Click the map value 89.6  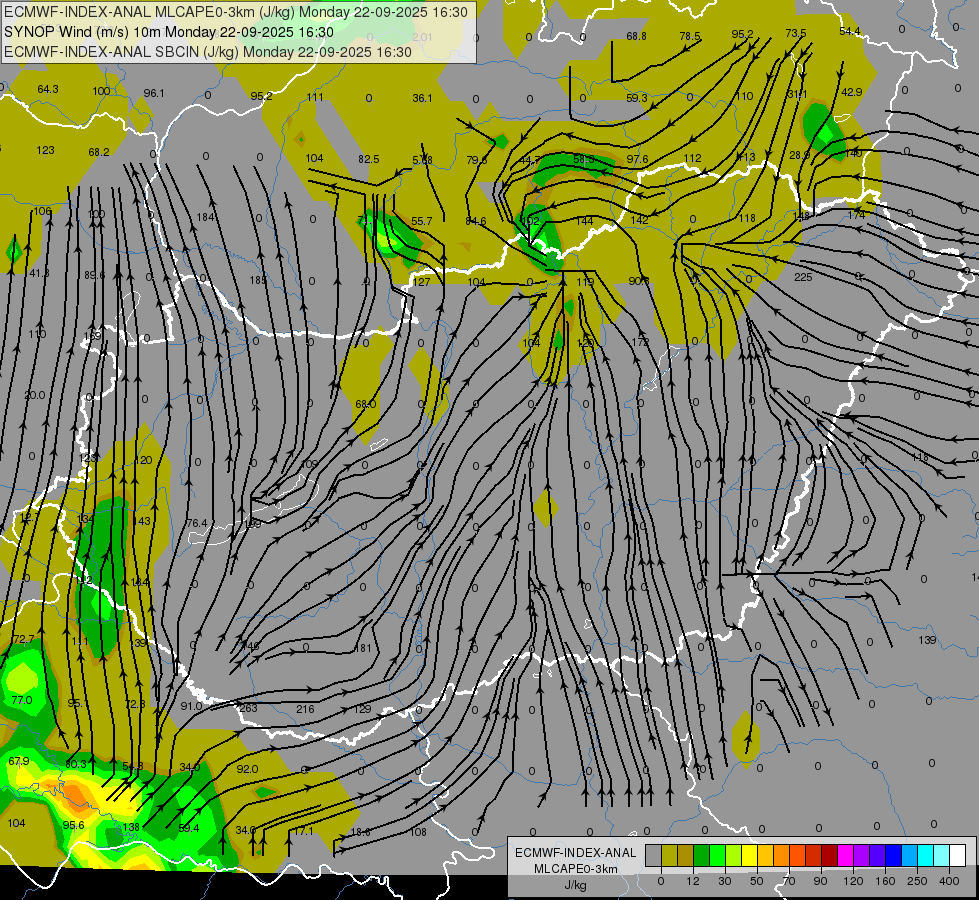(94, 275)
